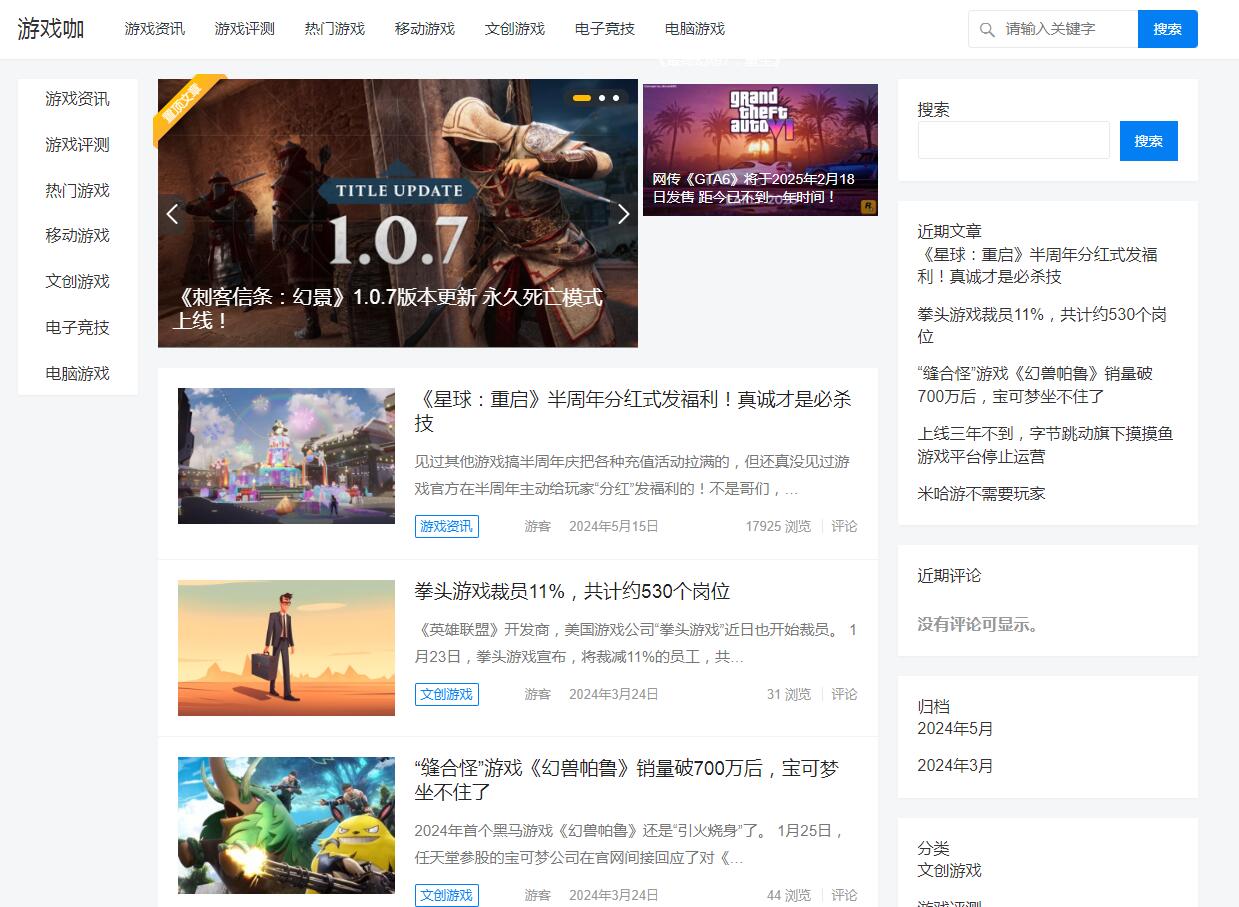Select 电脑游戏 in the left sidebar menu

tap(78, 374)
